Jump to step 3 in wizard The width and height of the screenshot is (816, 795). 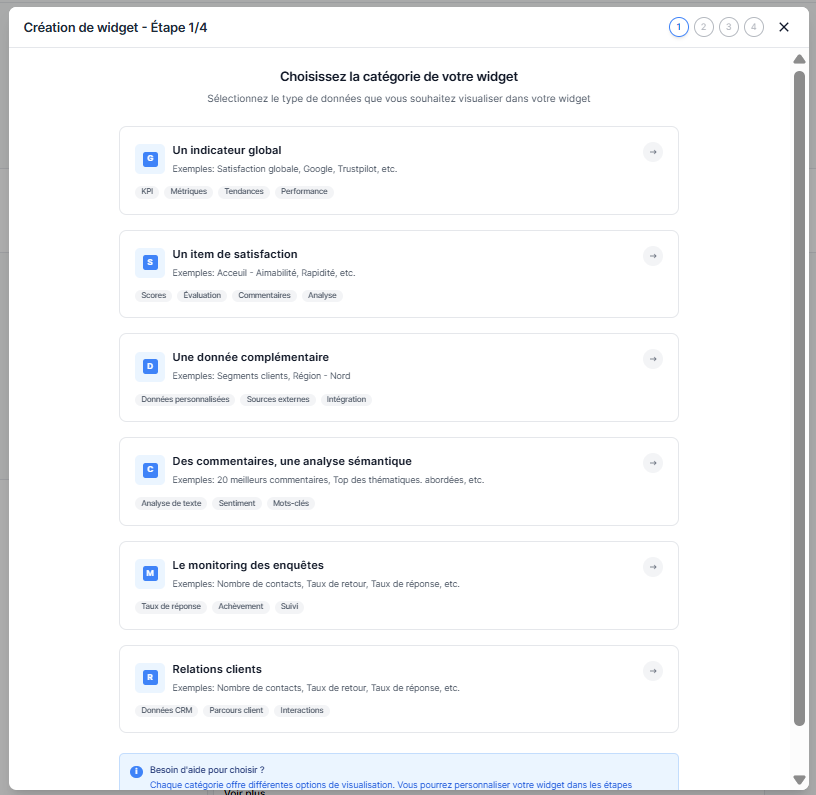click(729, 27)
